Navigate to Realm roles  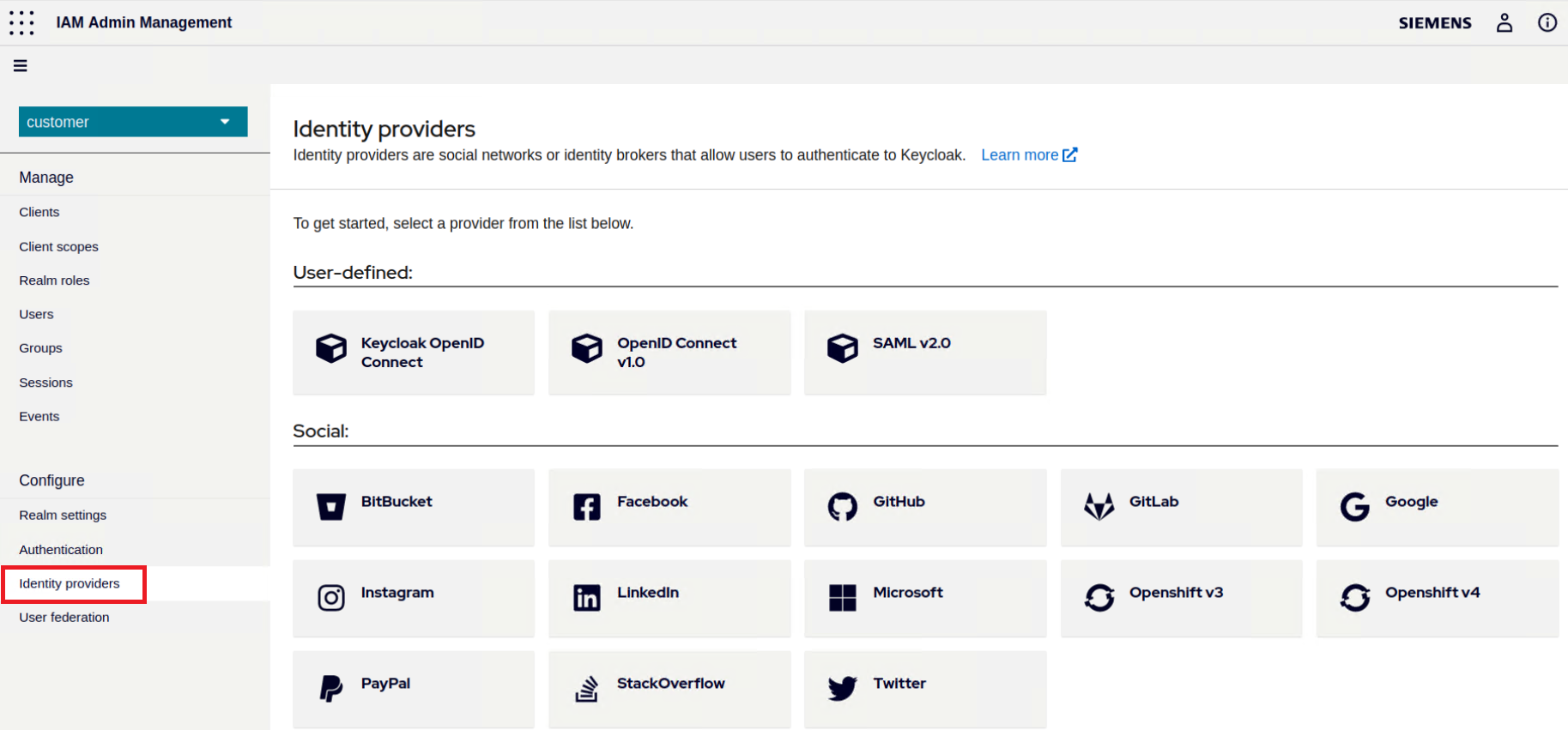pos(54,281)
